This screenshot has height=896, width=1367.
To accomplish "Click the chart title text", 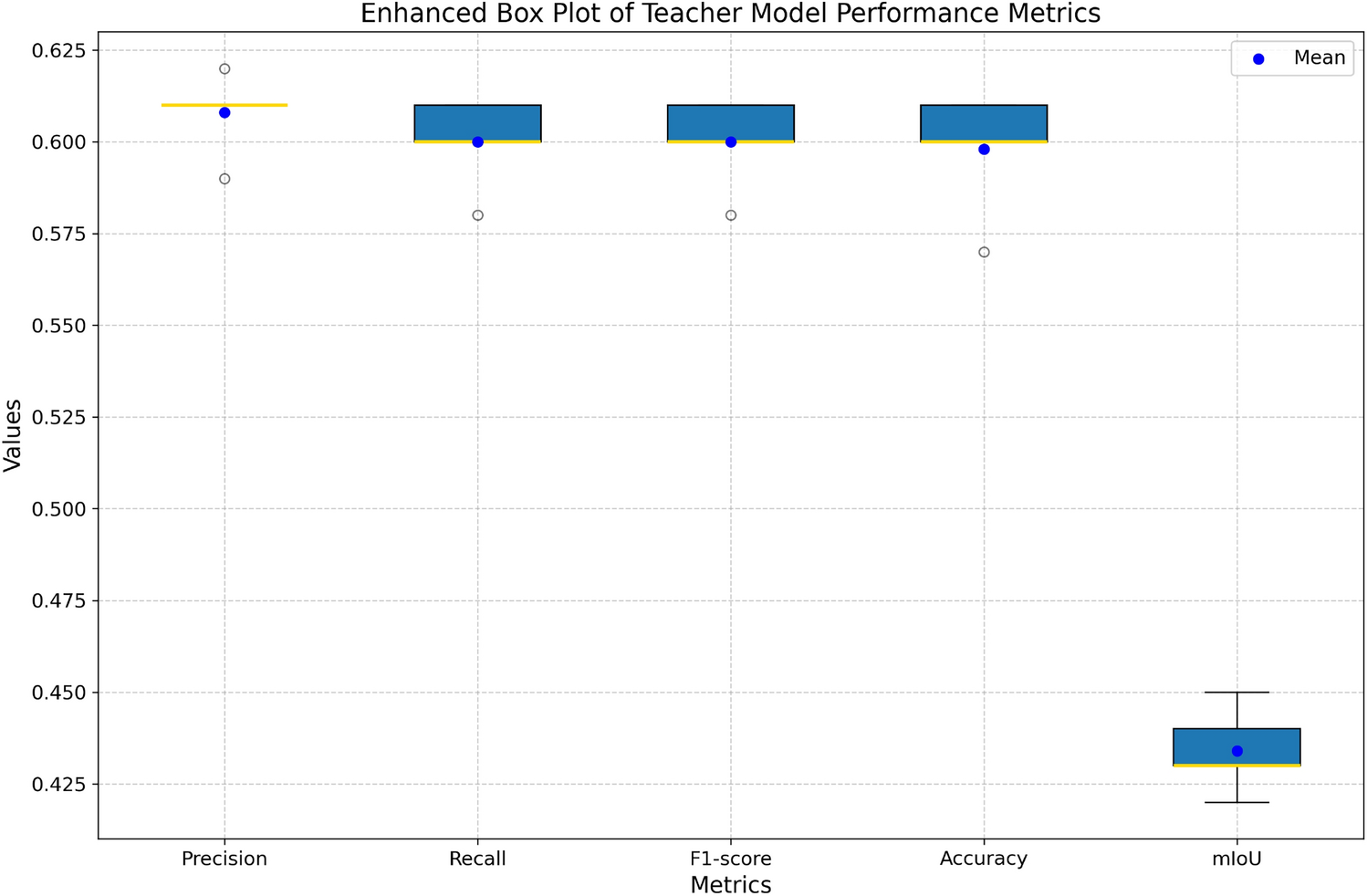I will pyautogui.click(x=730, y=14).
